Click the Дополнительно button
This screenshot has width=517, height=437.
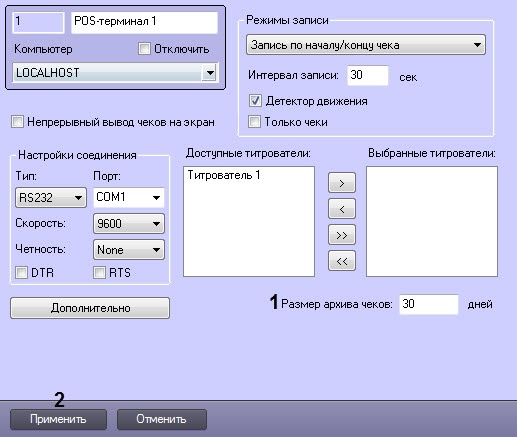pyautogui.click(x=90, y=308)
